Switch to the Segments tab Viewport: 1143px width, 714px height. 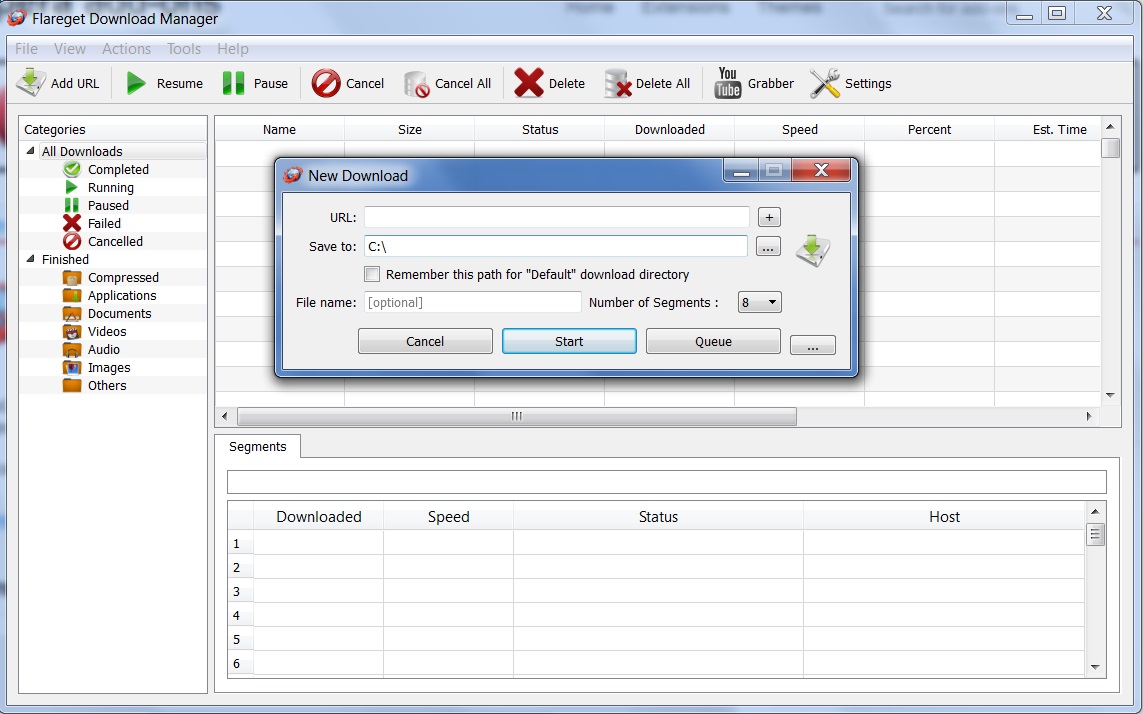click(257, 446)
